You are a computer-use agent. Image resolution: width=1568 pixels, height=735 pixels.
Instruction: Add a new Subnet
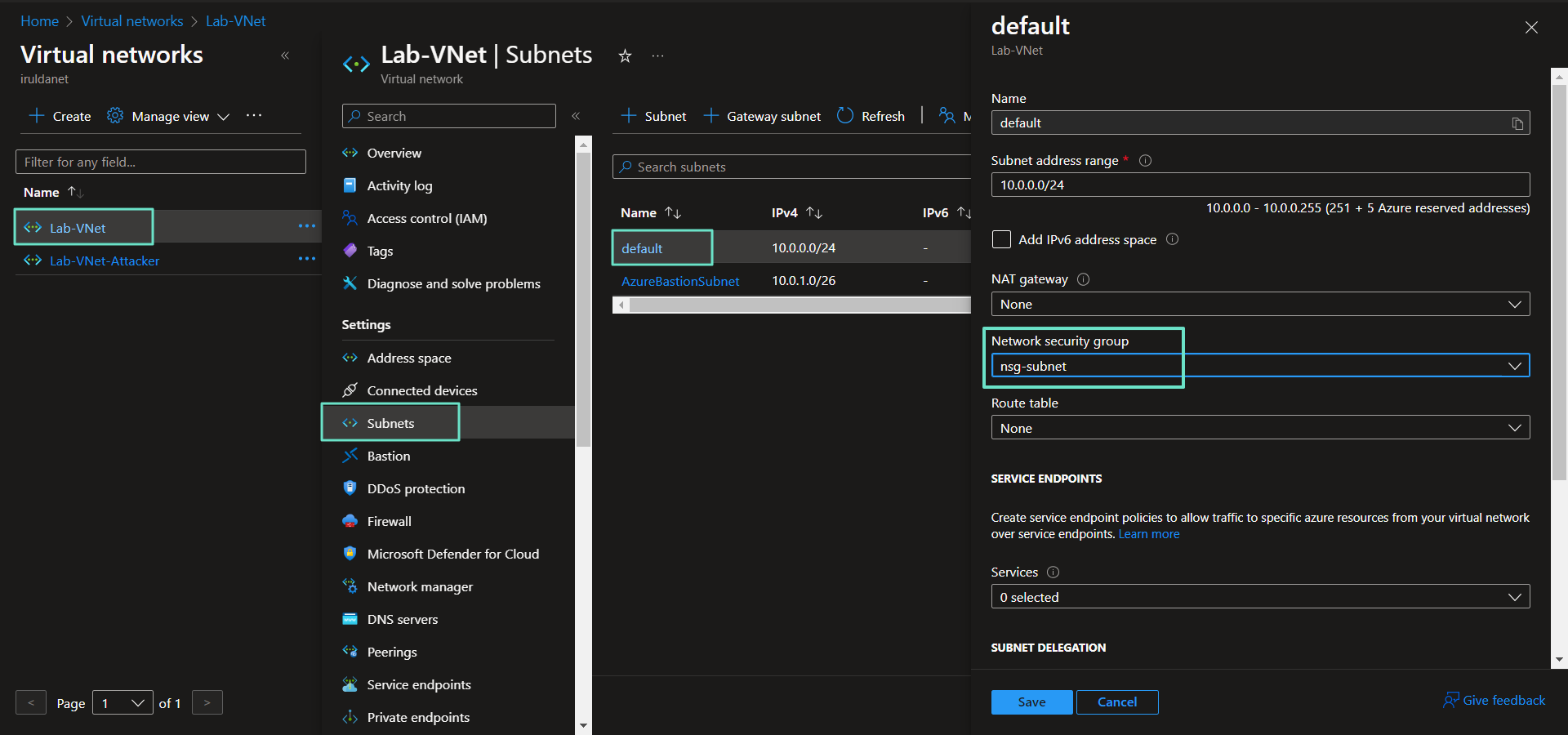click(653, 116)
